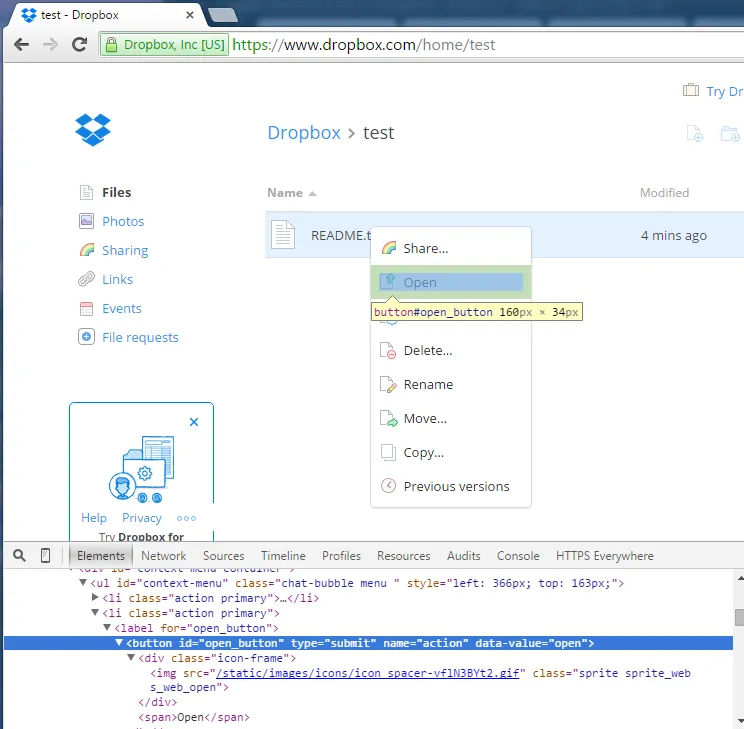Click the DevTools inspect magnifier icon

click(19, 555)
